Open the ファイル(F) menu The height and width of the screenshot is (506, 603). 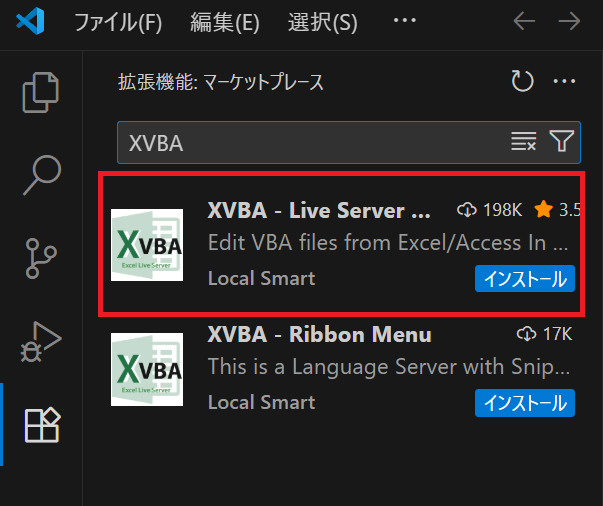pyautogui.click(x=117, y=23)
